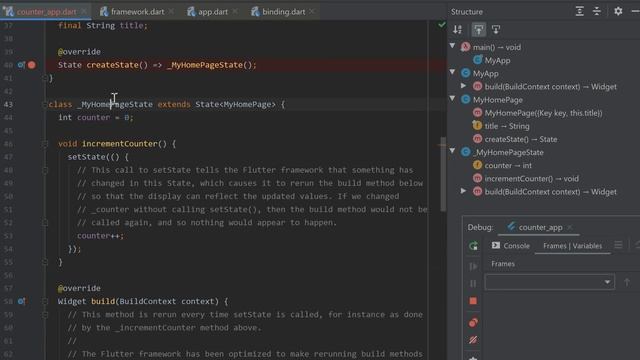Click the Pause Program debug icon

[473, 283]
